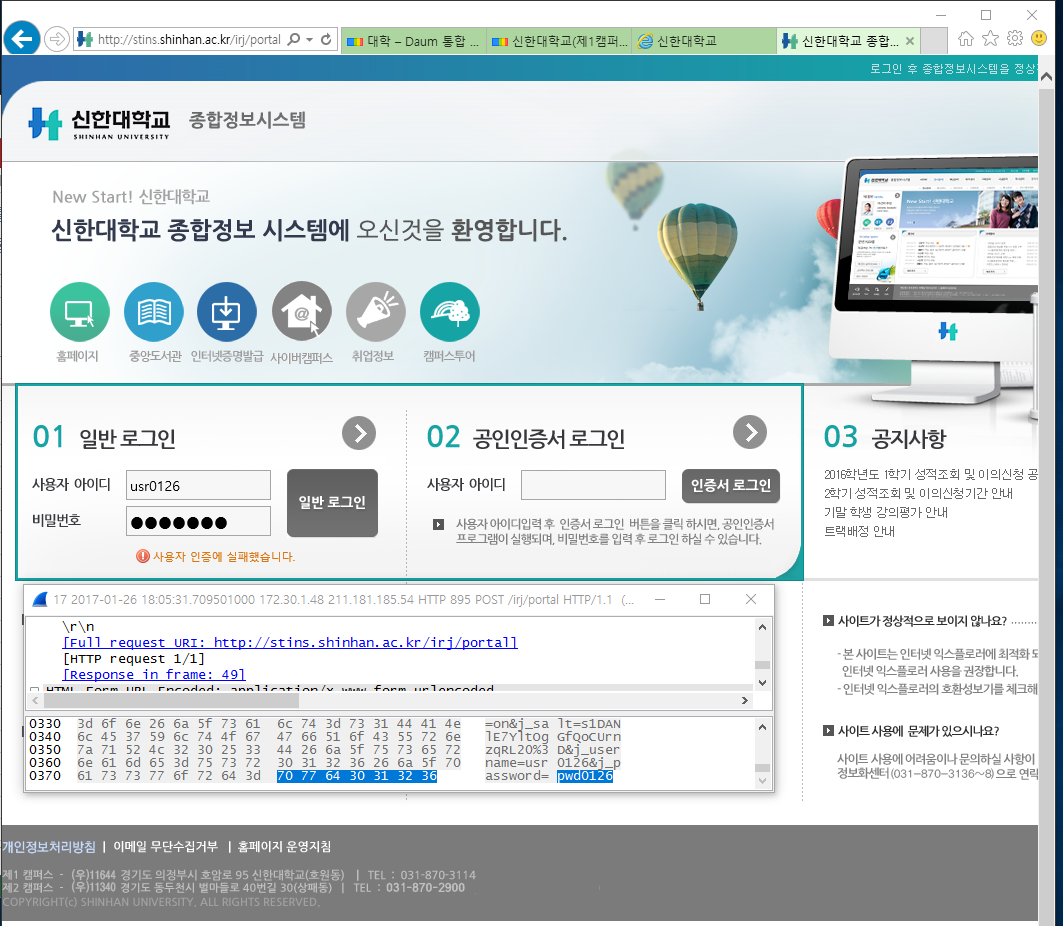Click the browser Home icon

[965, 39]
